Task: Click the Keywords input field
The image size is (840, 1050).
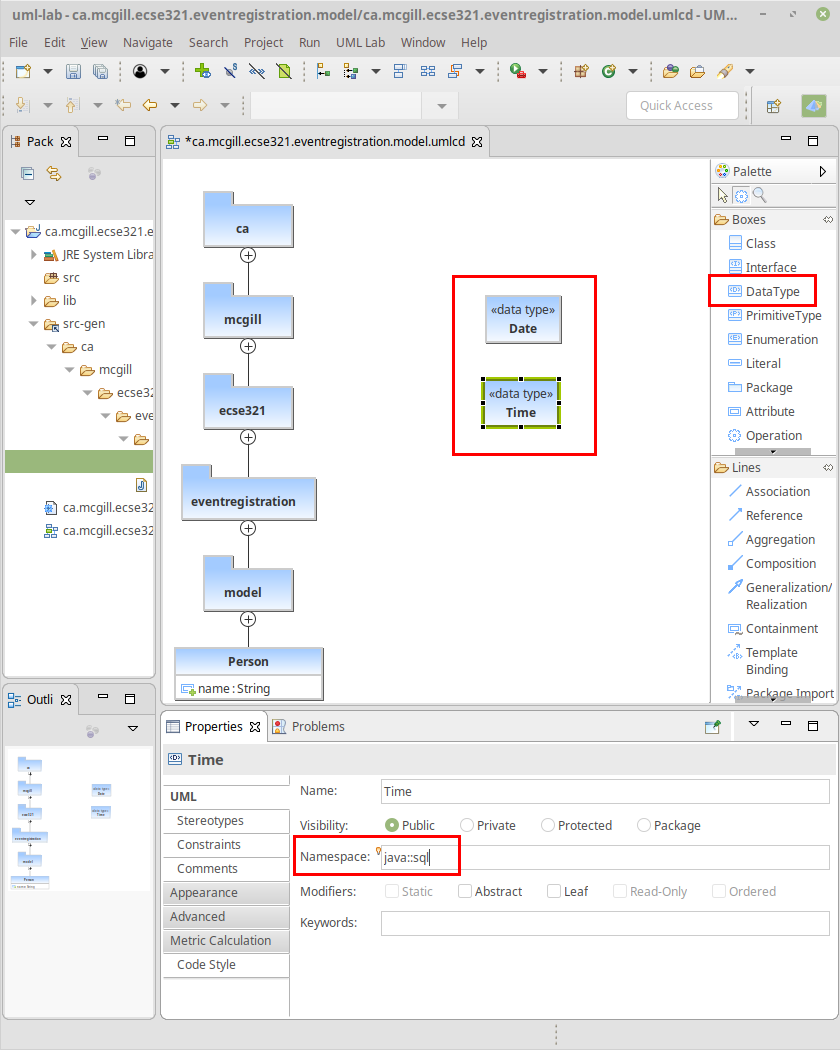Action: click(606, 923)
